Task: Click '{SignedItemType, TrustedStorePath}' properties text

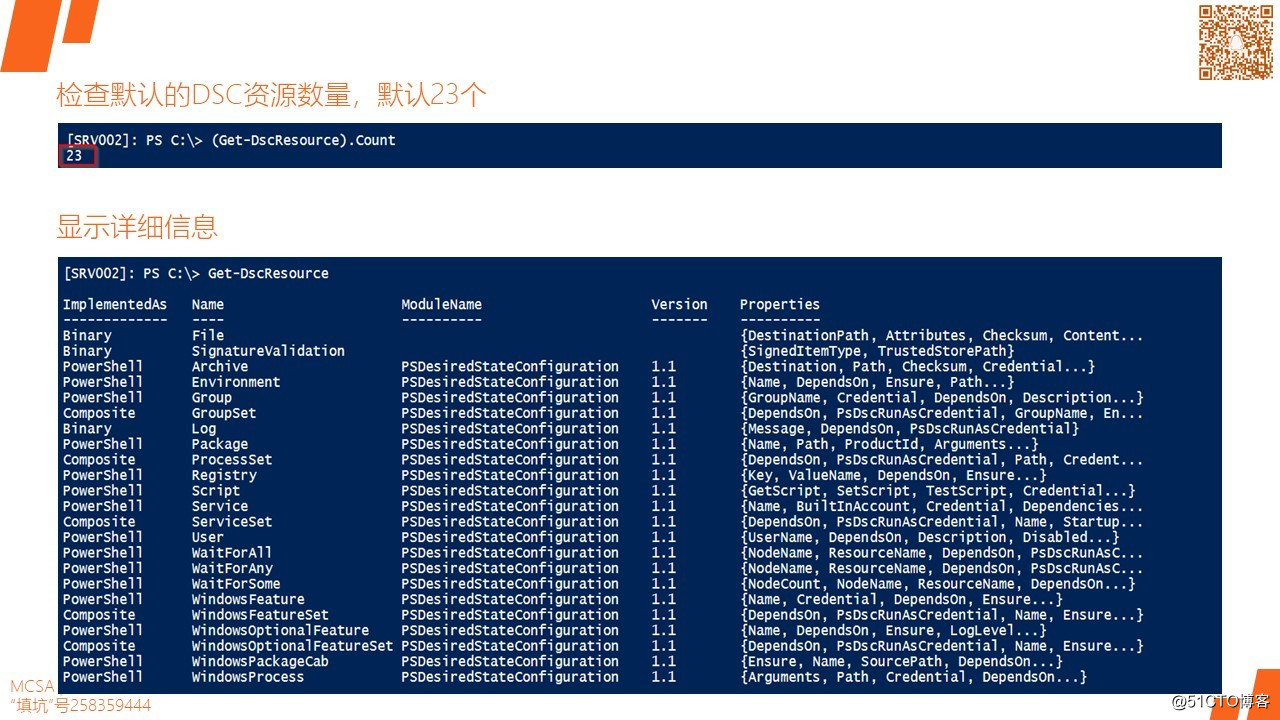Action: pos(877,351)
